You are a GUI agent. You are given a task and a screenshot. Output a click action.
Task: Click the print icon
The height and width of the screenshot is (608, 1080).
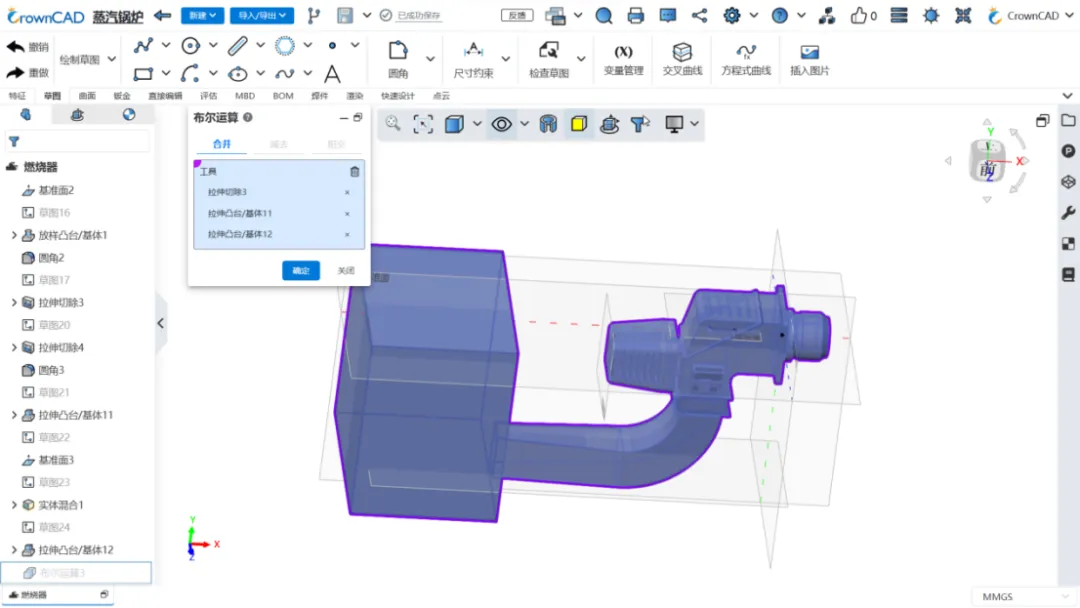[635, 15]
